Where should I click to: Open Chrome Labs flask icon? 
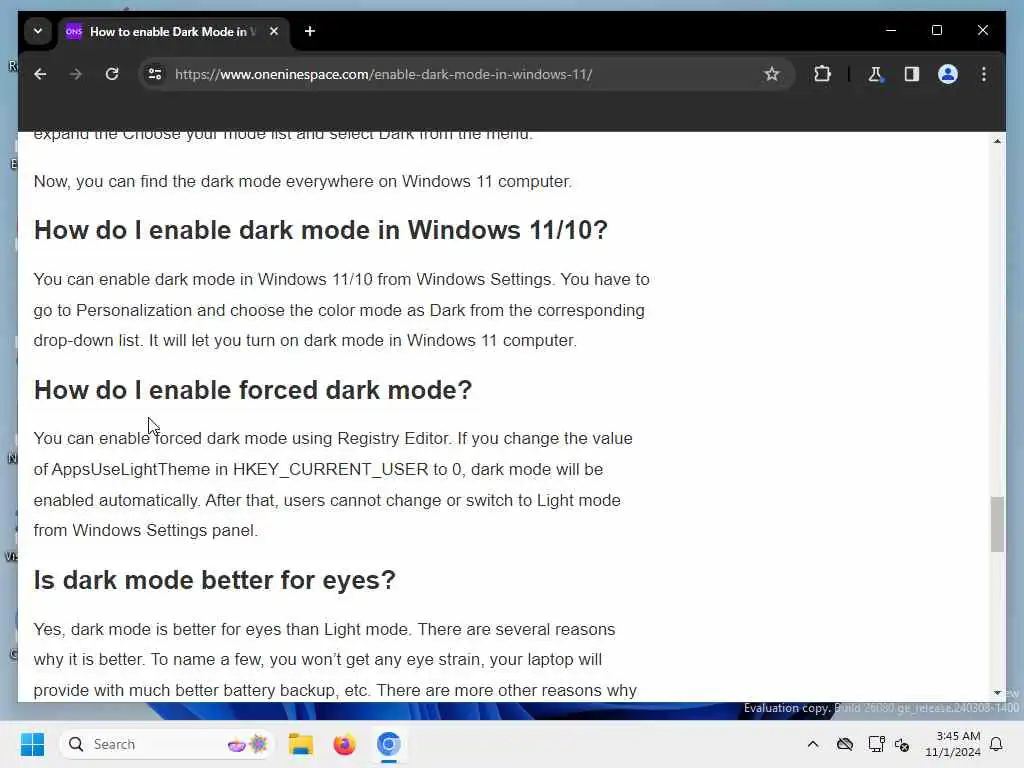click(875, 74)
